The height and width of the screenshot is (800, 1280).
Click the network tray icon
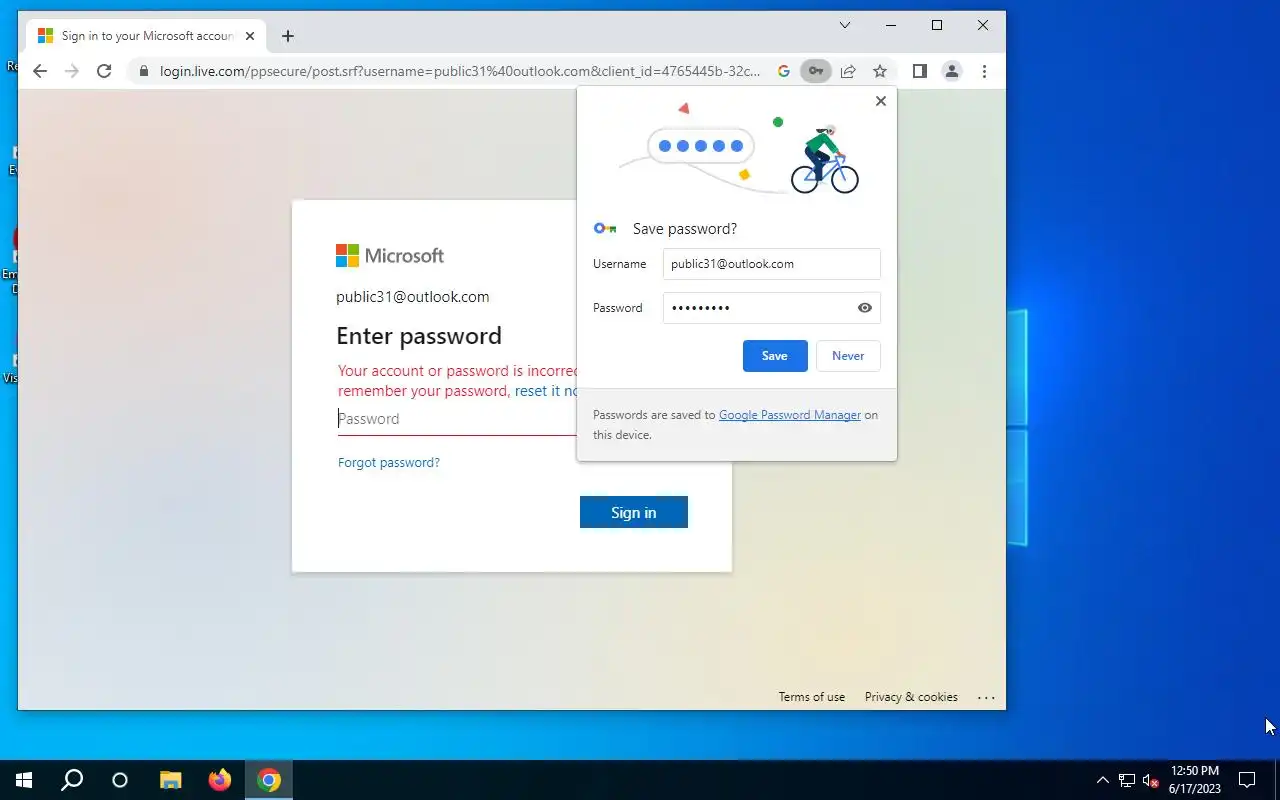pos(1127,780)
